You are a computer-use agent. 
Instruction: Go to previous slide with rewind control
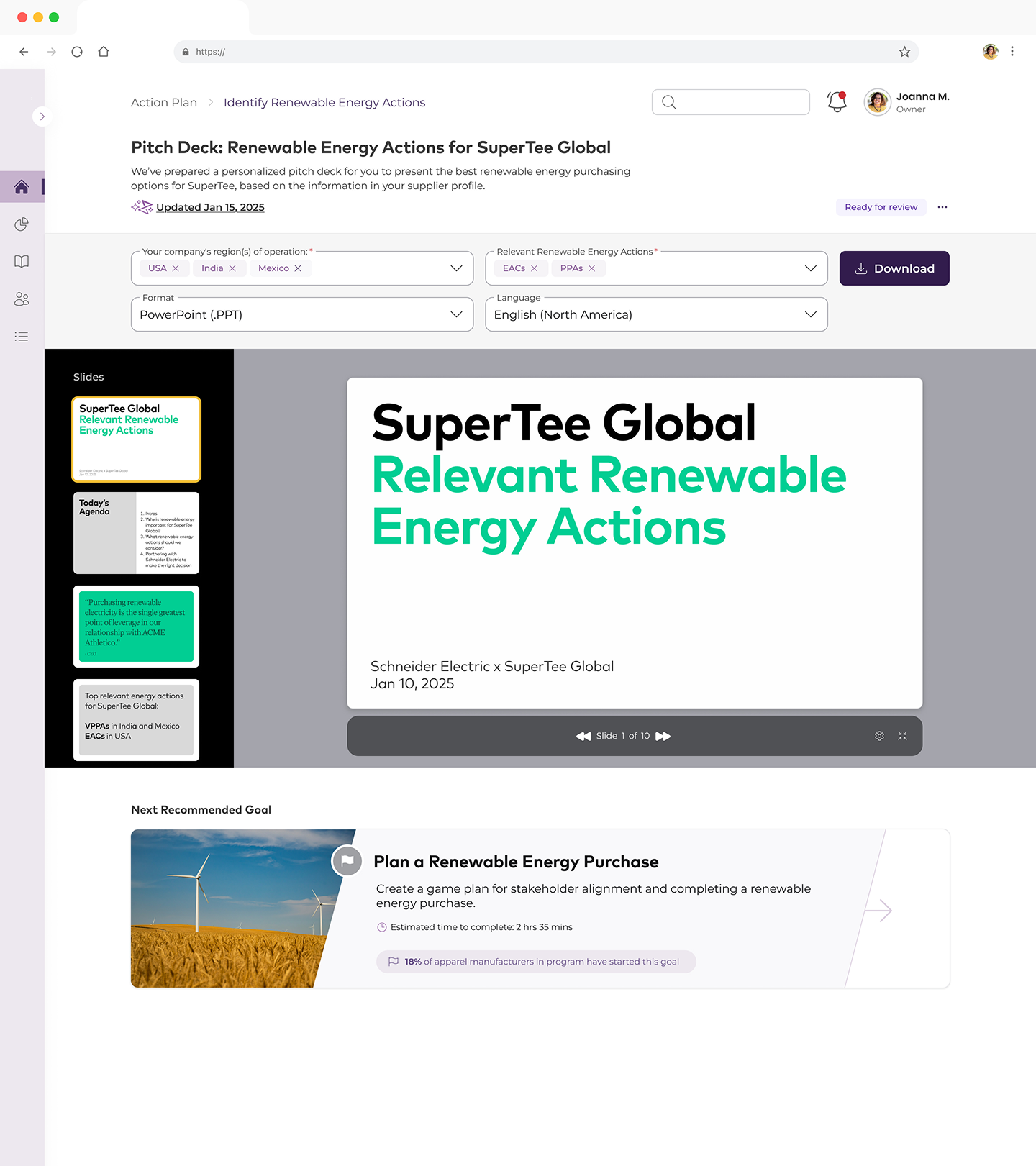(583, 736)
